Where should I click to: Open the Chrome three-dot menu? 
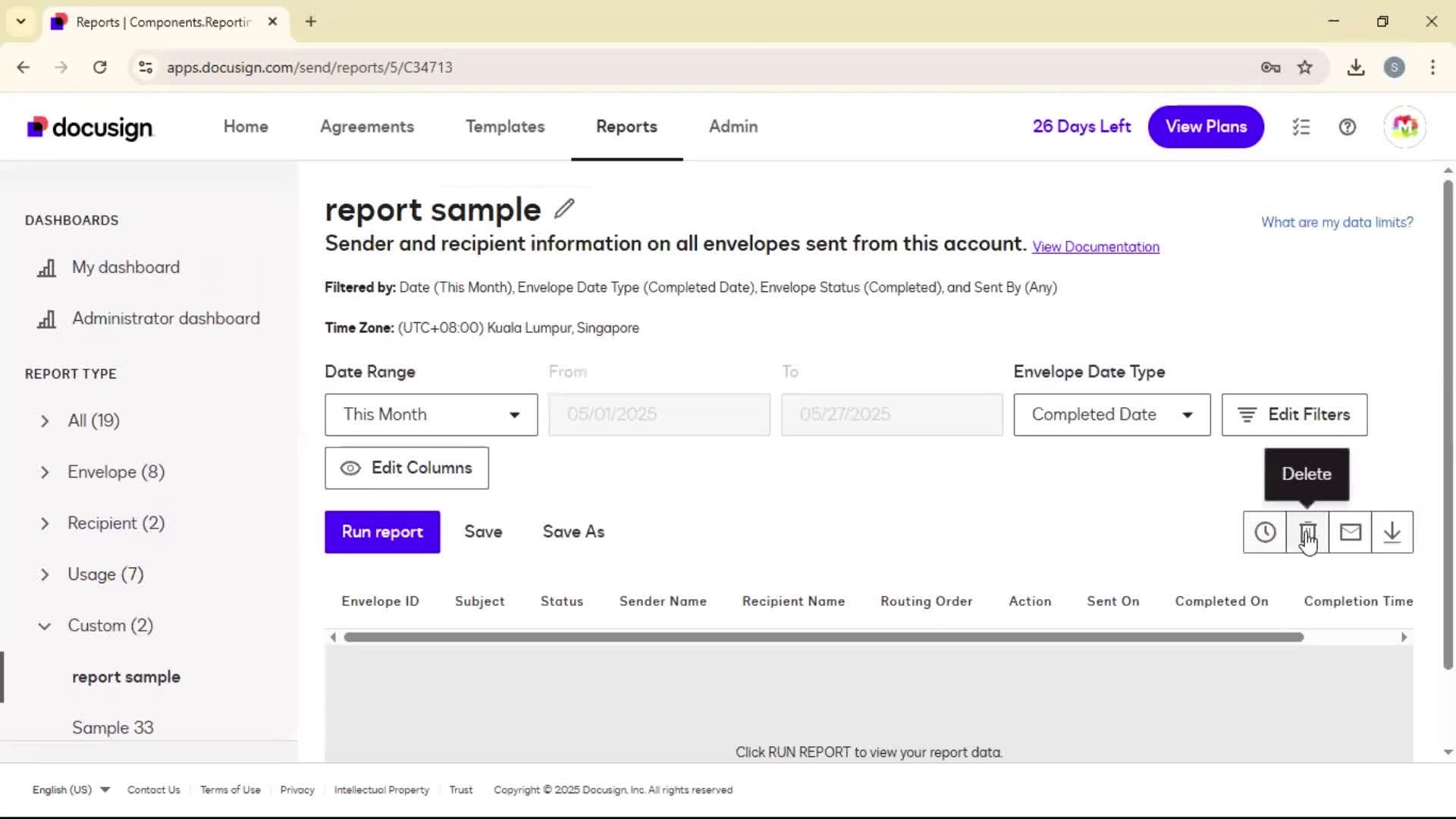tap(1432, 67)
